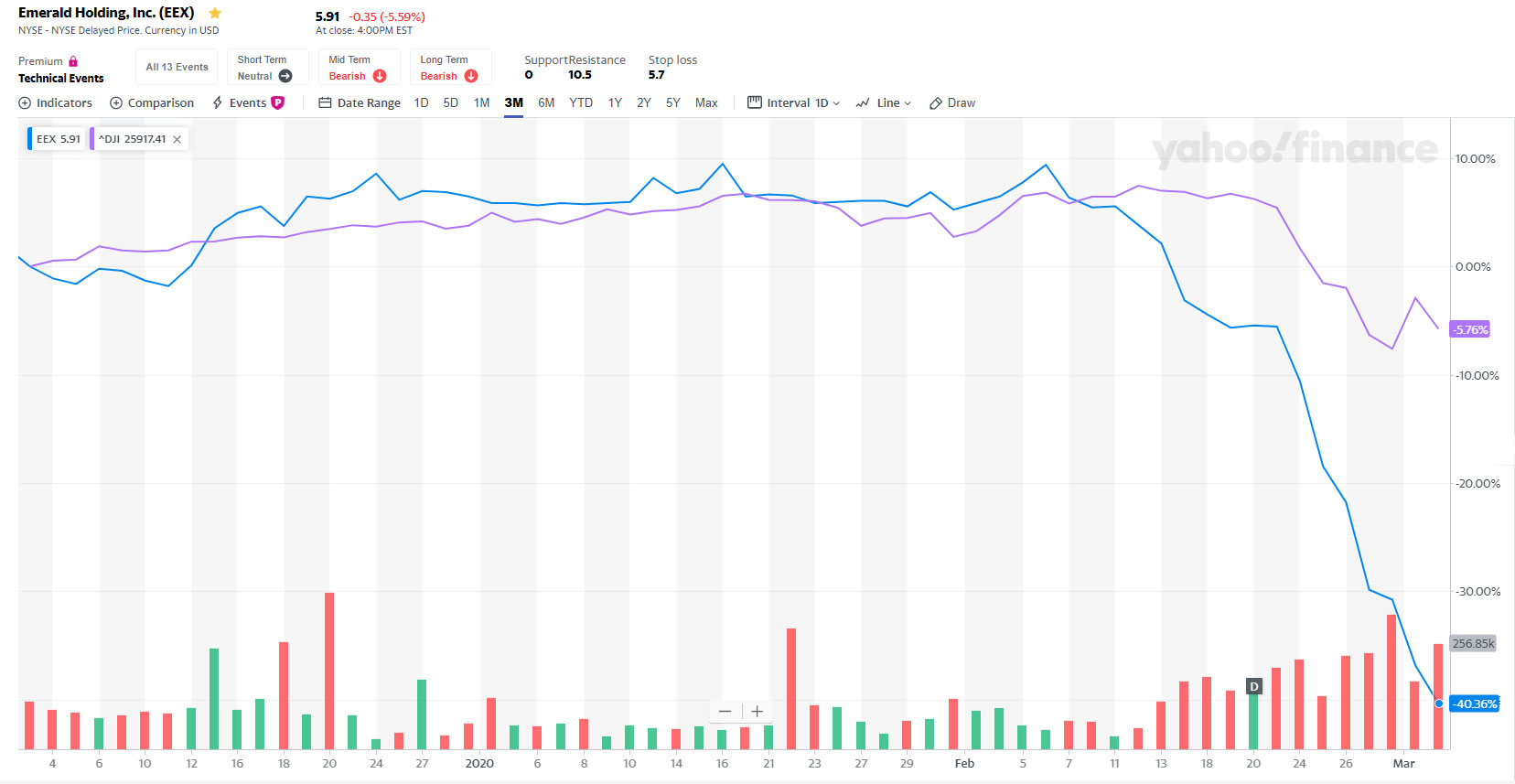The image size is (1515, 784).
Task: Click the Date Range button
Action: pos(360,103)
